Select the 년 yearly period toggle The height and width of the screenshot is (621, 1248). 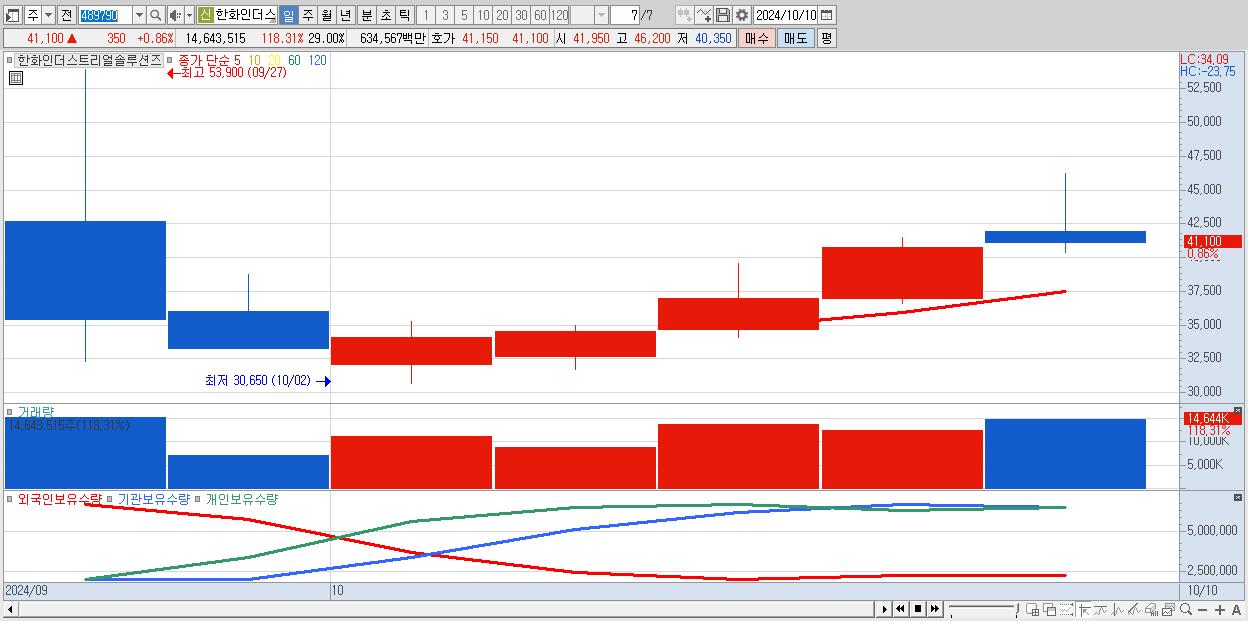point(345,15)
